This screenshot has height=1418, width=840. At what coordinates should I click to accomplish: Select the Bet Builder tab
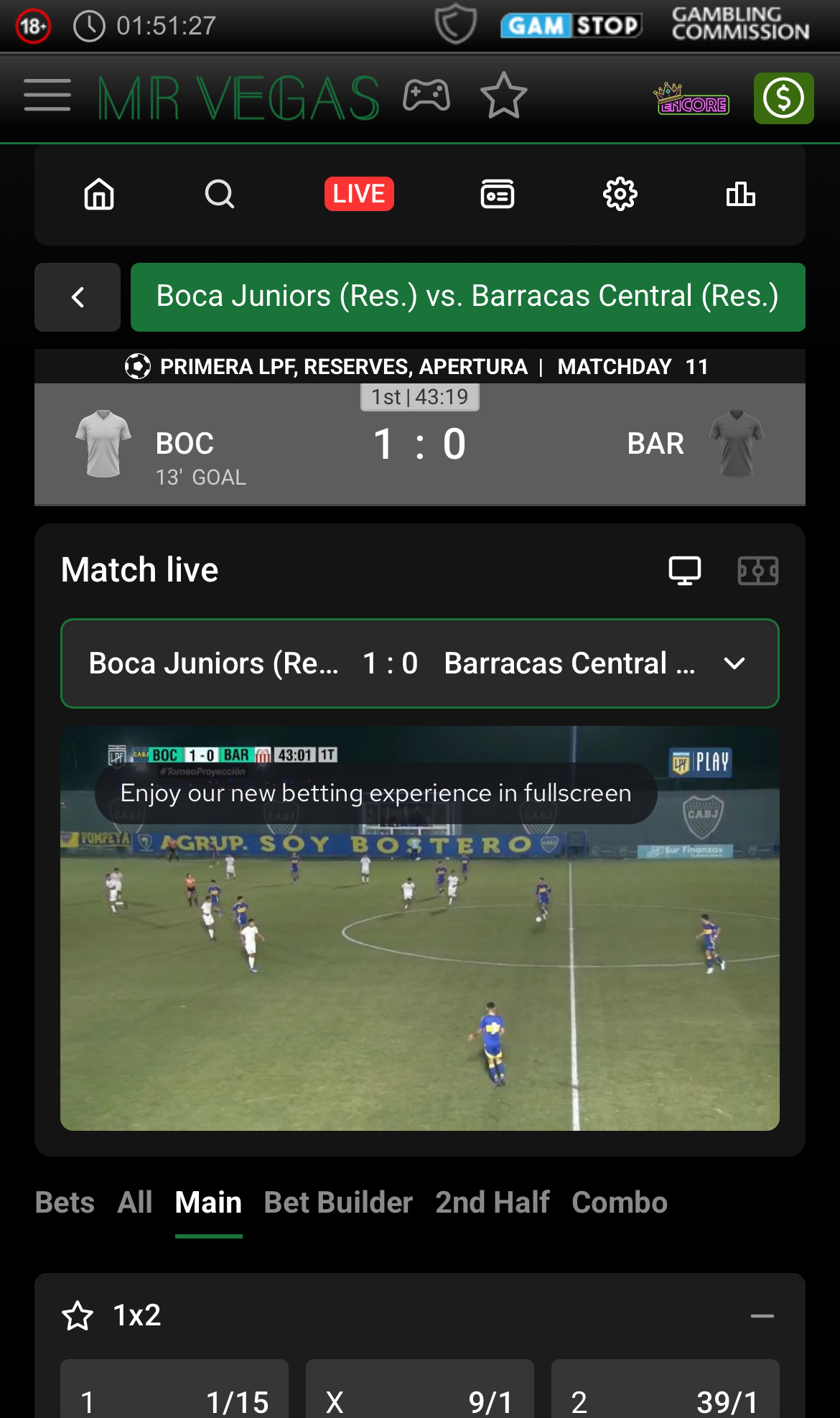[338, 1203]
